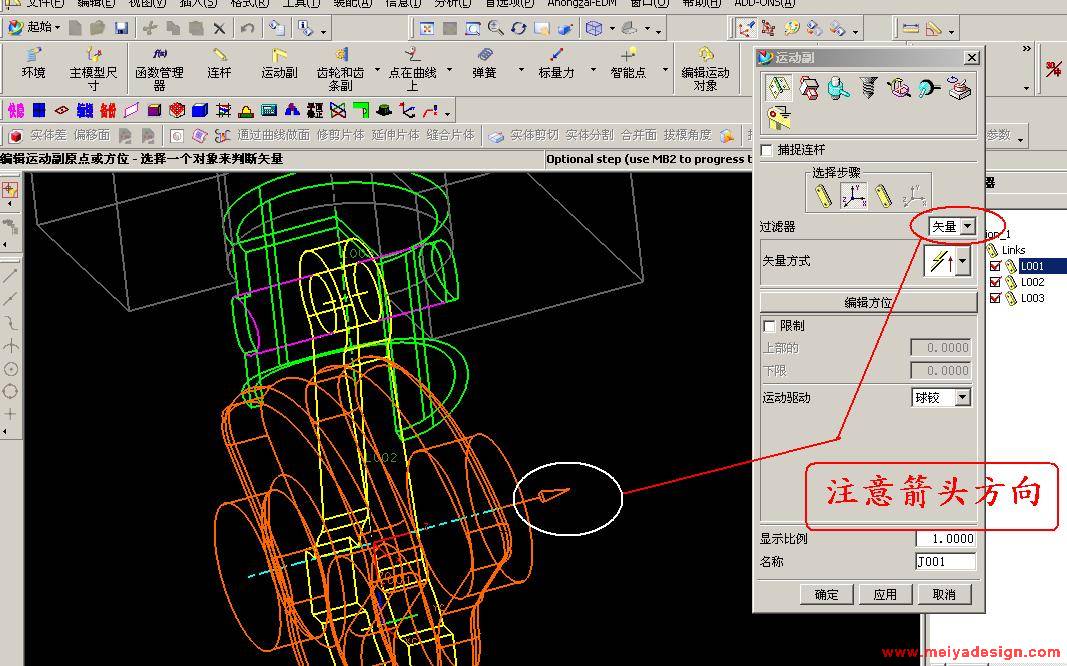Select the universal joint type icon
1067x666 pixels.
click(898, 88)
